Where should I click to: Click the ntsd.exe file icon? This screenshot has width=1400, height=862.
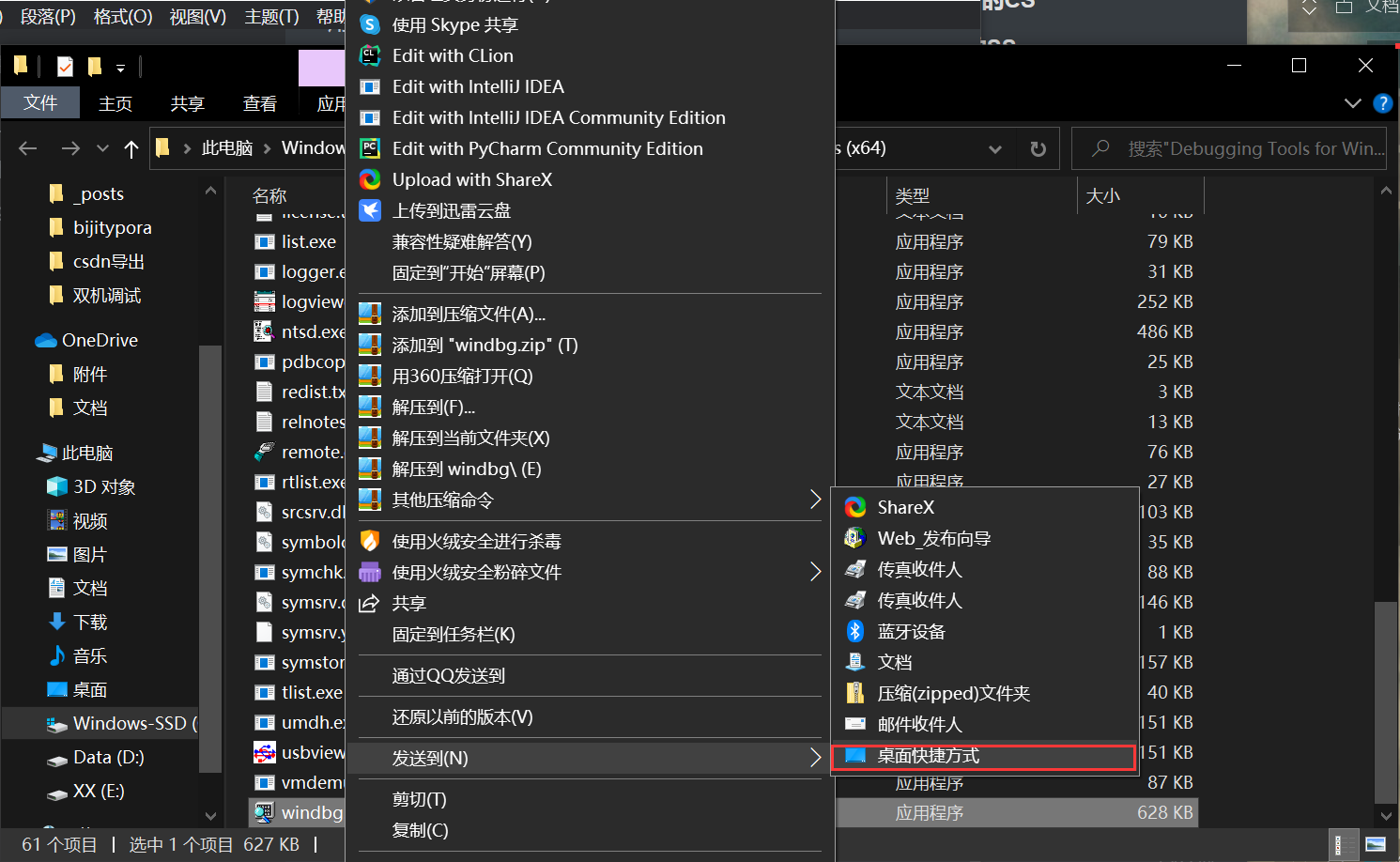click(x=264, y=331)
